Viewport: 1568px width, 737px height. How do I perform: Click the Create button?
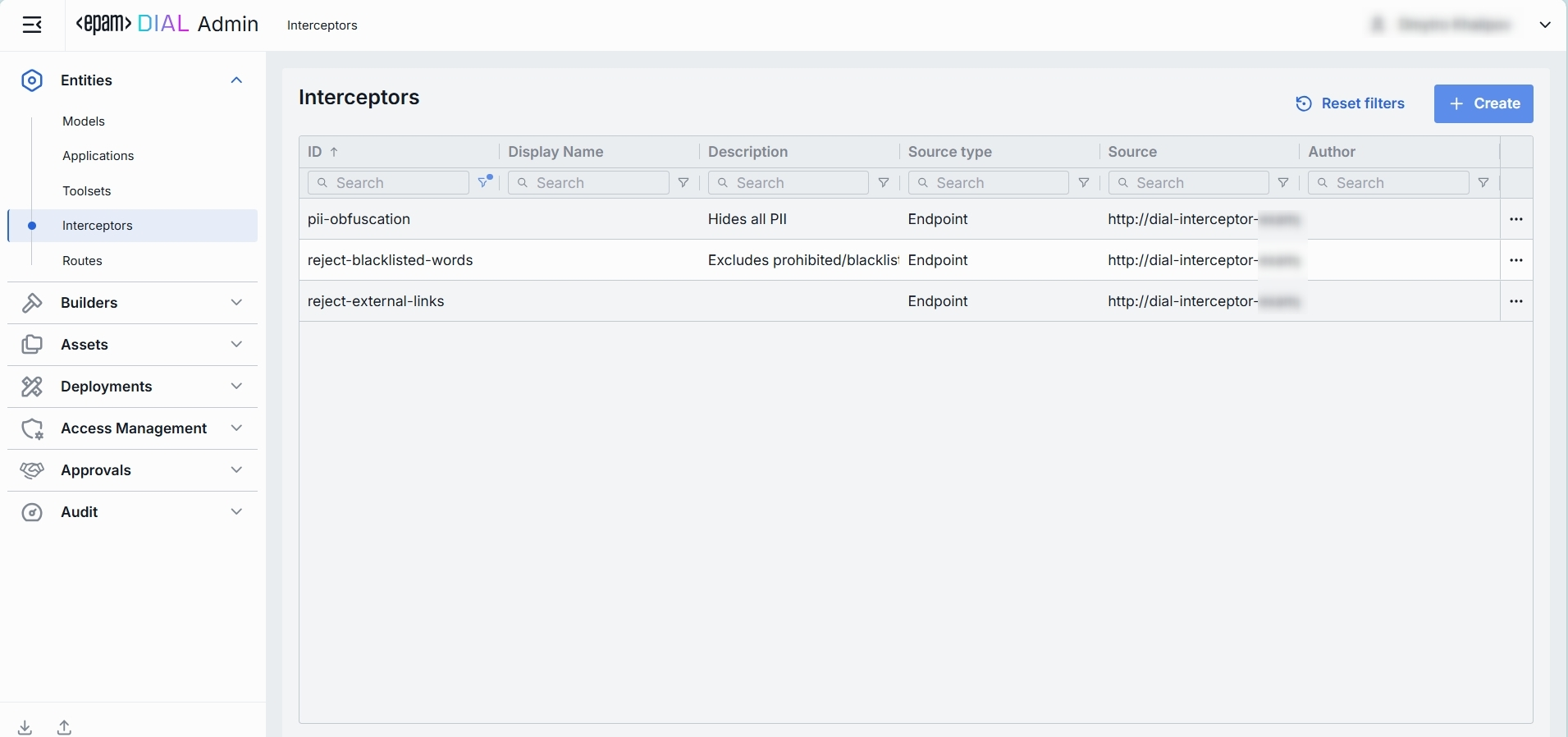1483,104
